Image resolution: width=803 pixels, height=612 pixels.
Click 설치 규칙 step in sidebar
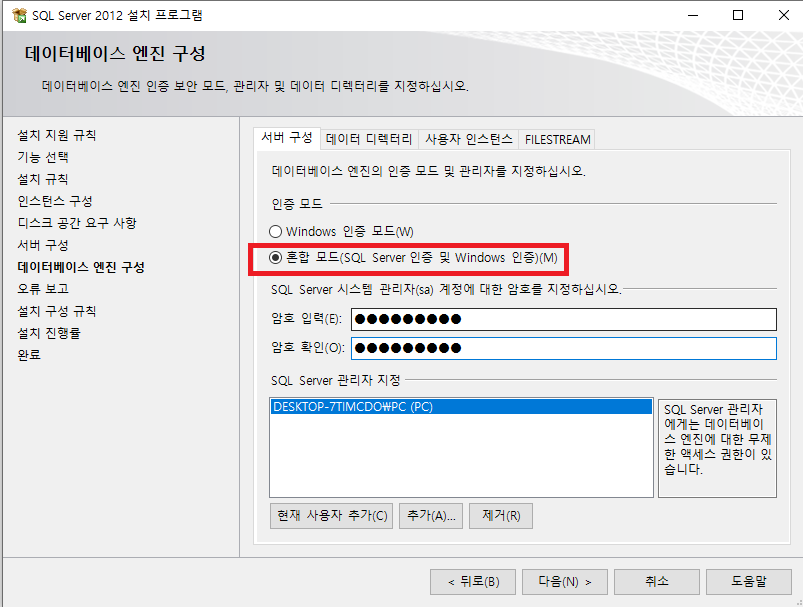pos(43,179)
